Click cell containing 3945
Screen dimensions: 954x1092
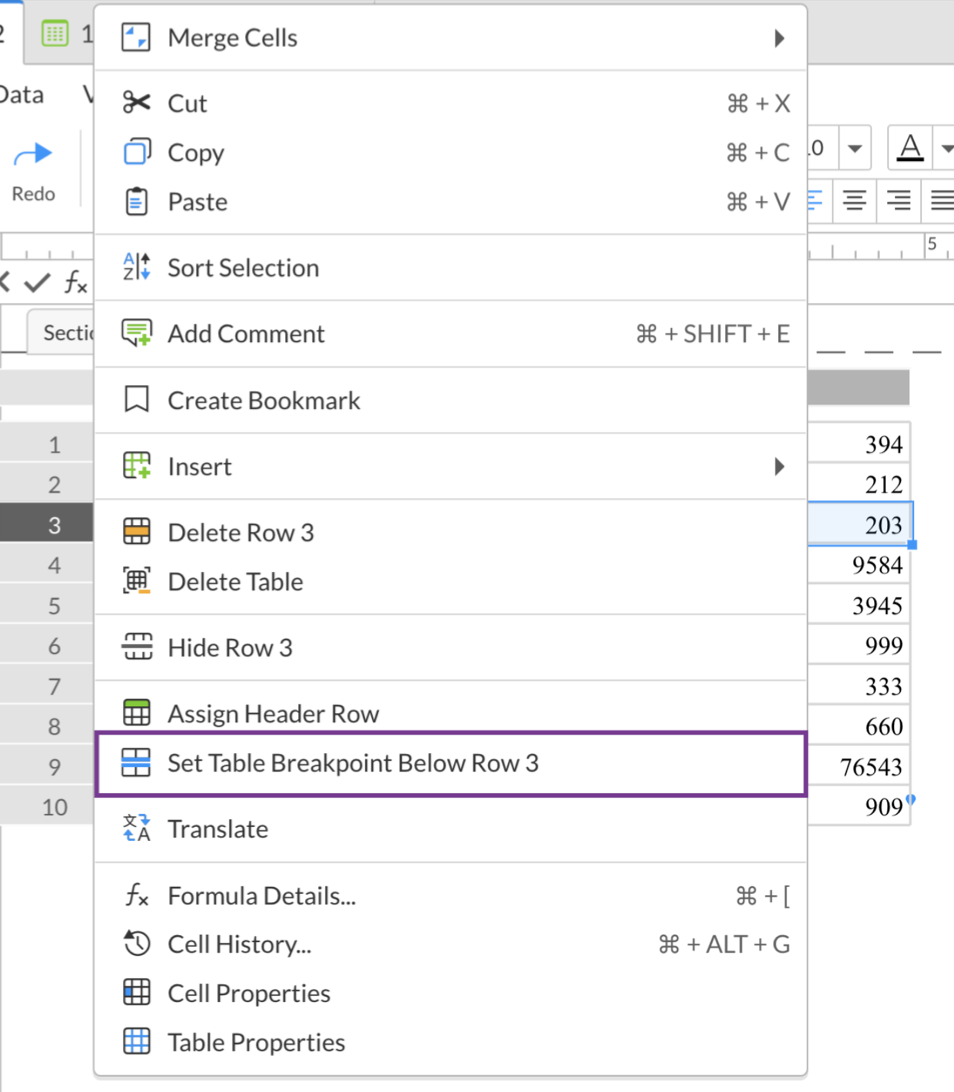point(859,605)
